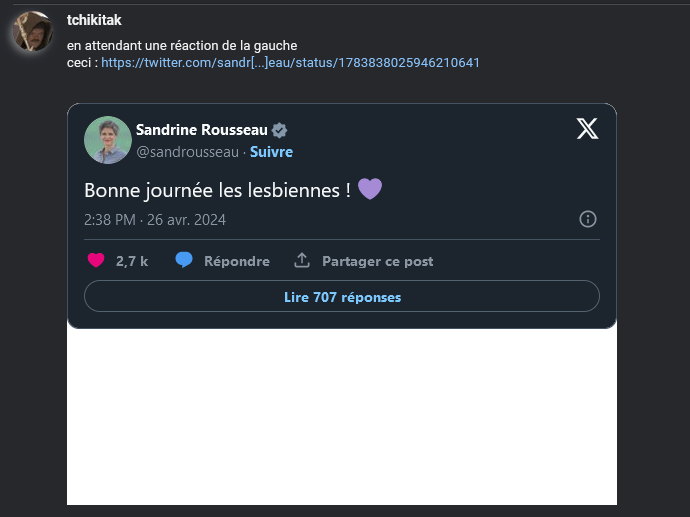Open the info circle icon on the tweet
The width and height of the screenshot is (690, 517).
click(x=588, y=219)
